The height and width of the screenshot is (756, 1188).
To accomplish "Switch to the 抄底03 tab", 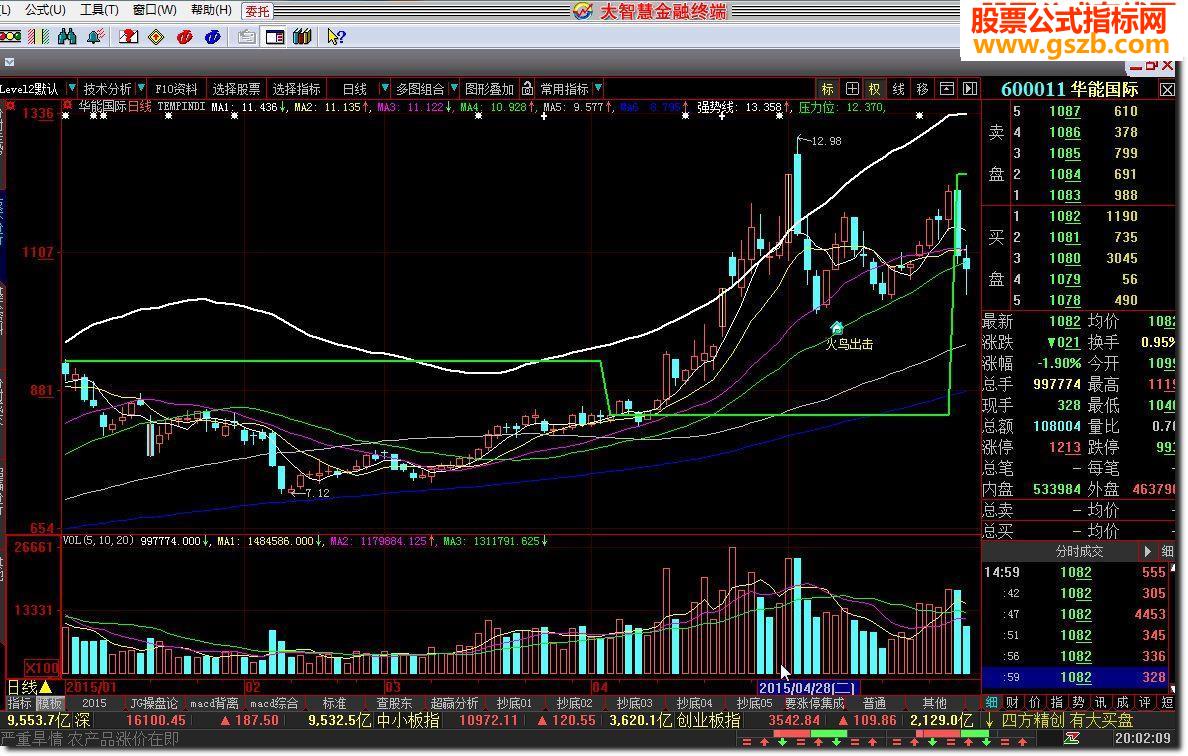I will coord(634,704).
